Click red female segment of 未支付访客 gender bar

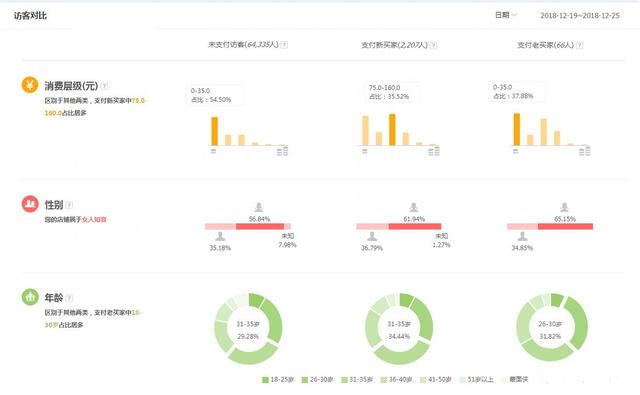click(x=260, y=226)
